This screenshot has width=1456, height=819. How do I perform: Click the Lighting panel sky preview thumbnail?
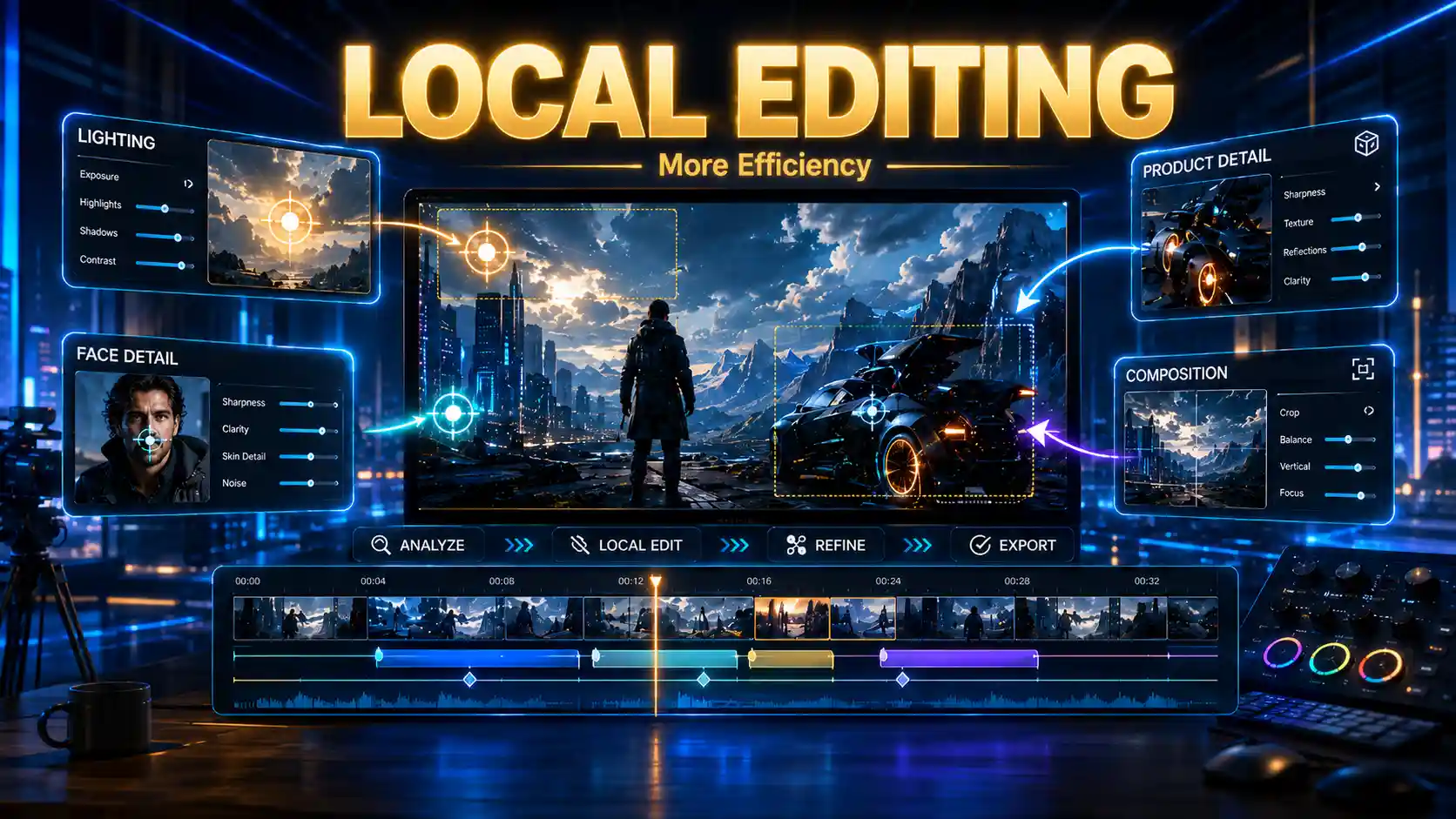click(x=289, y=217)
